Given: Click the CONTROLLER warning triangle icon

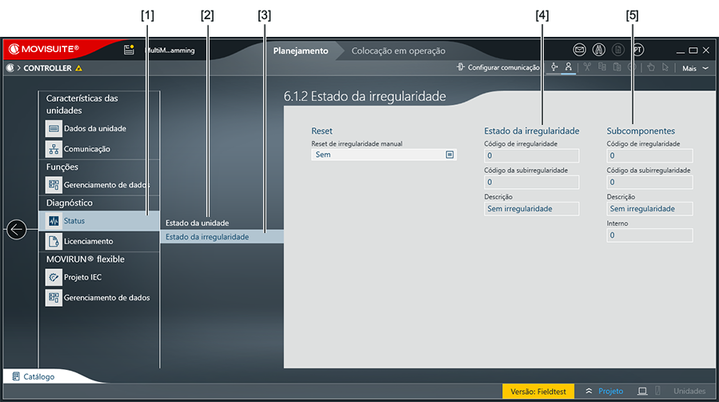Looking at the screenshot, I should point(79,69).
